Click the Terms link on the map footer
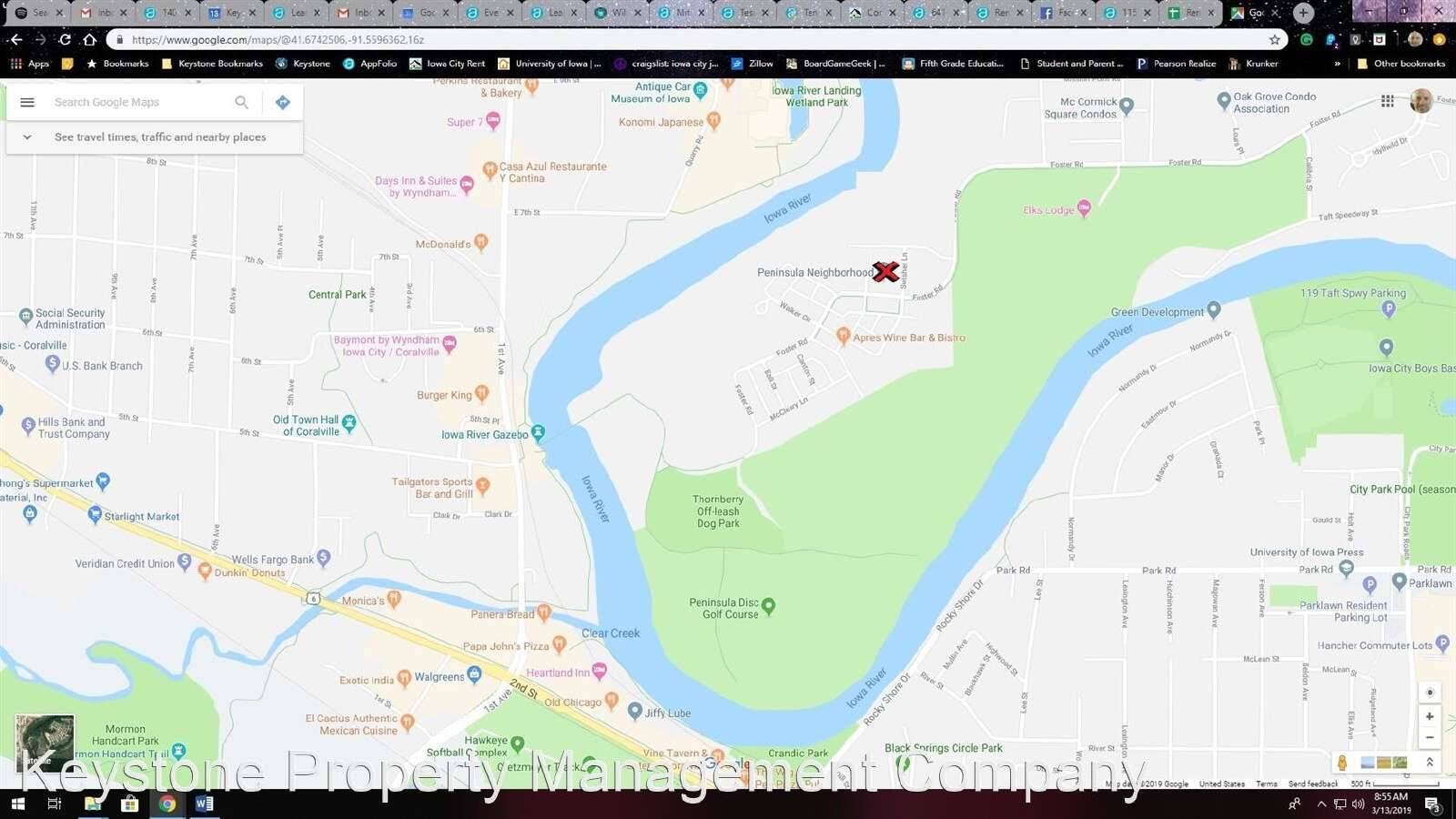The width and height of the screenshot is (1456, 819). [x=1267, y=784]
